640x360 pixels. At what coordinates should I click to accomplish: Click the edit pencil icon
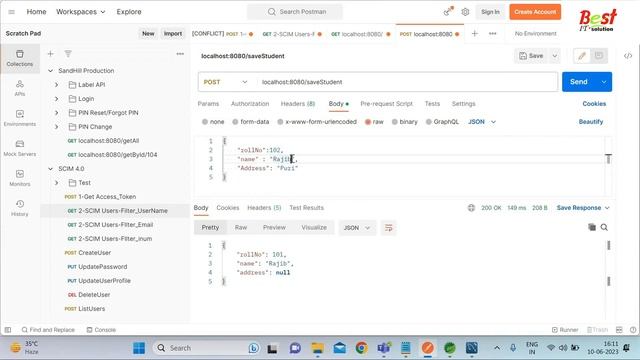582,56
